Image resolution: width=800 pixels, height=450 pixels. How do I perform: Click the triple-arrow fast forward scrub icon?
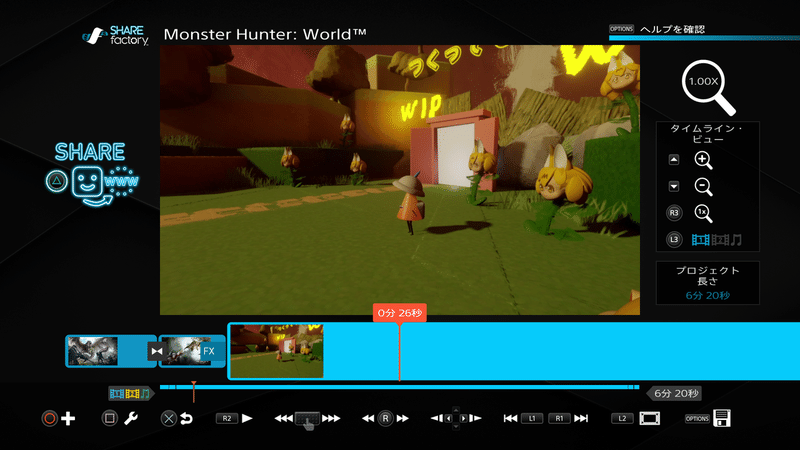click(x=331, y=418)
